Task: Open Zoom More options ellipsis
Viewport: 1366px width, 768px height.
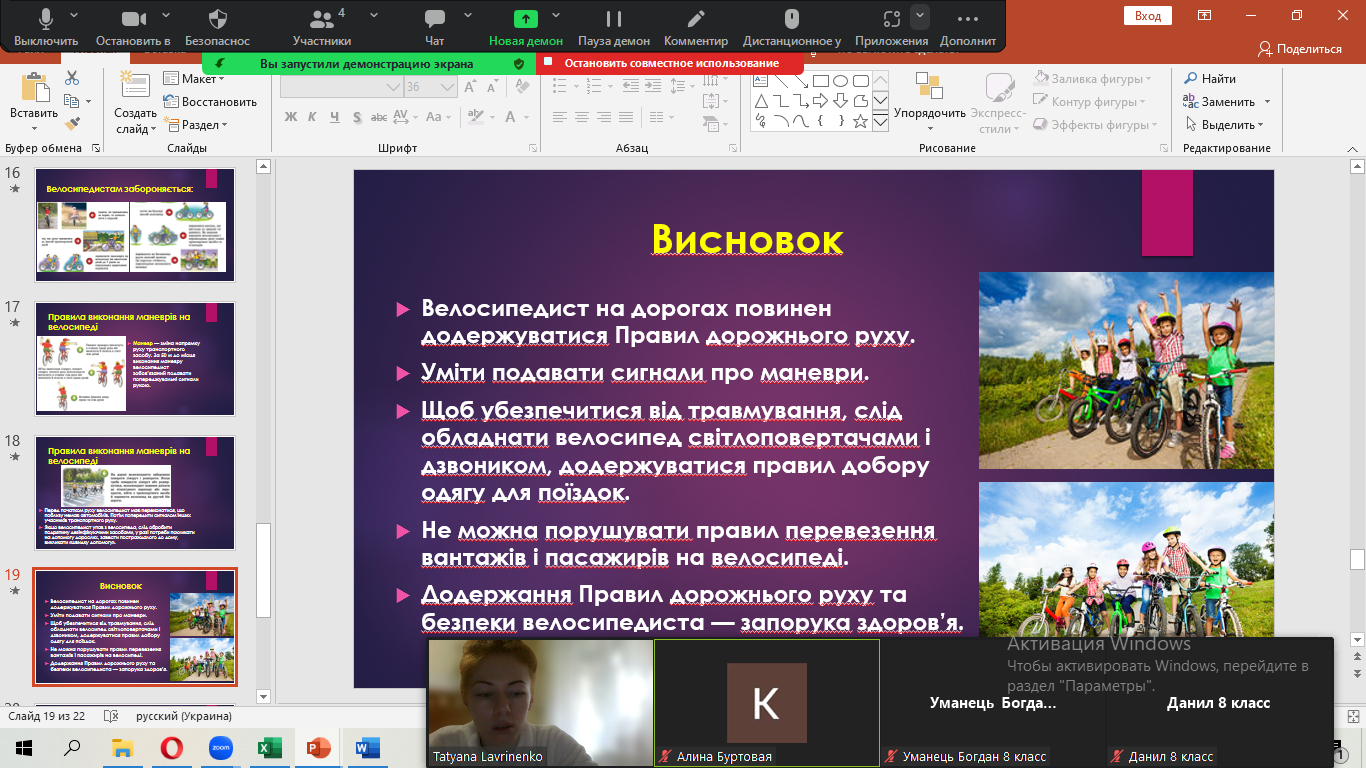Action: 967,27
